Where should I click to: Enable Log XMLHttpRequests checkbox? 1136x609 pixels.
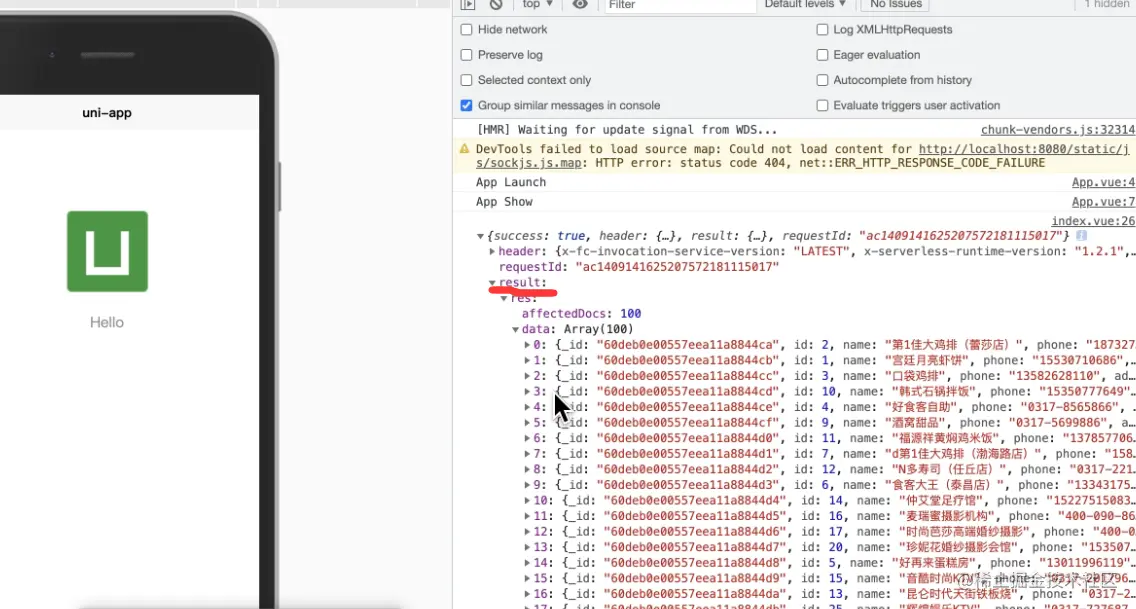pos(822,30)
